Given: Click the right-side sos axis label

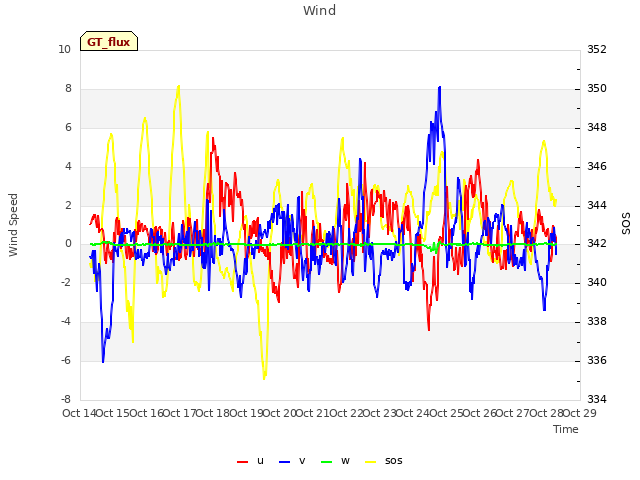Looking at the screenshot, I should [626, 224].
